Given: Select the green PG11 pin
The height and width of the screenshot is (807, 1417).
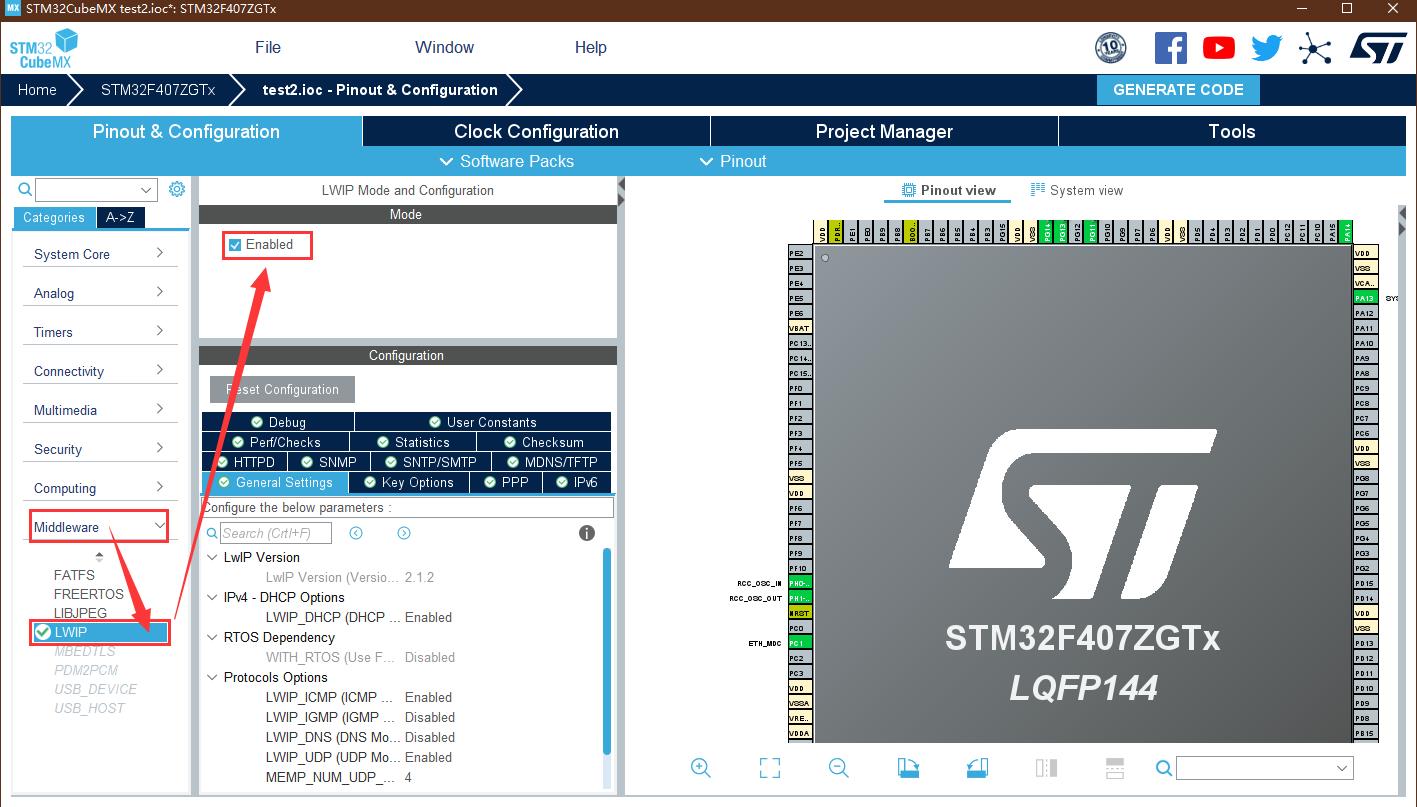Looking at the screenshot, I should [1092, 232].
